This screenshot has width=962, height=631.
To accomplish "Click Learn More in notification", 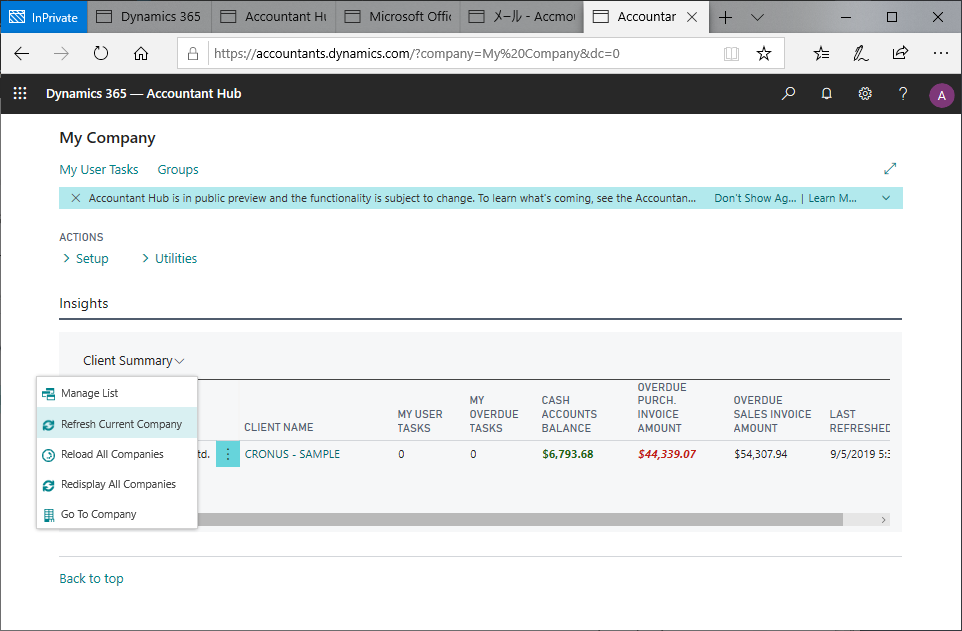I will pos(833,198).
